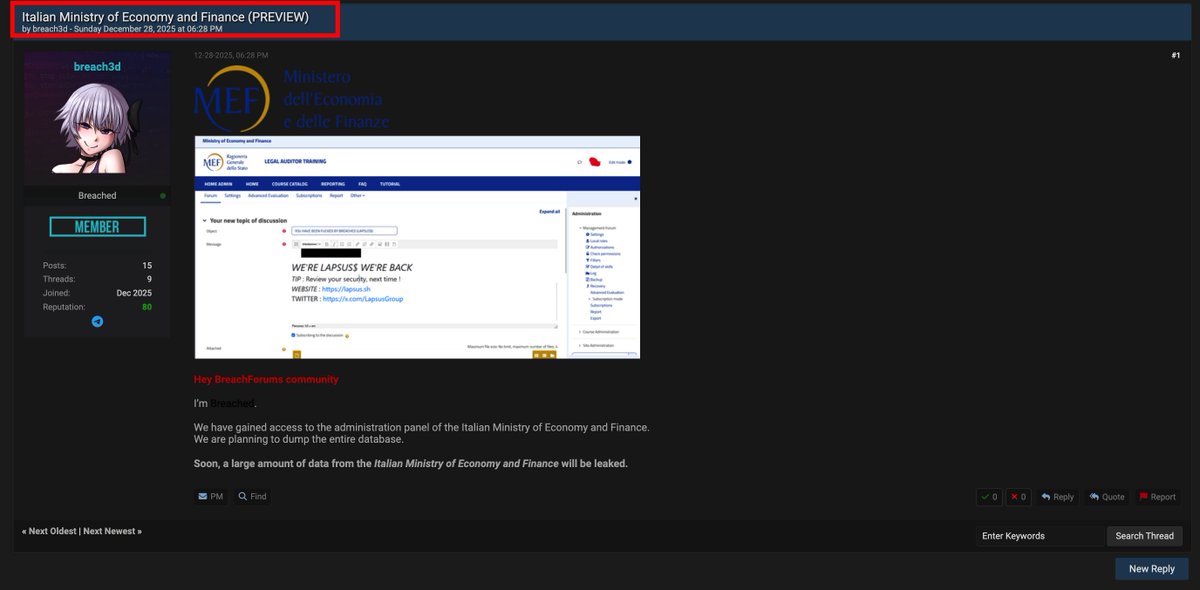
Task: Open the embedded admin panel screenshot
Action: [x=417, y=247]
